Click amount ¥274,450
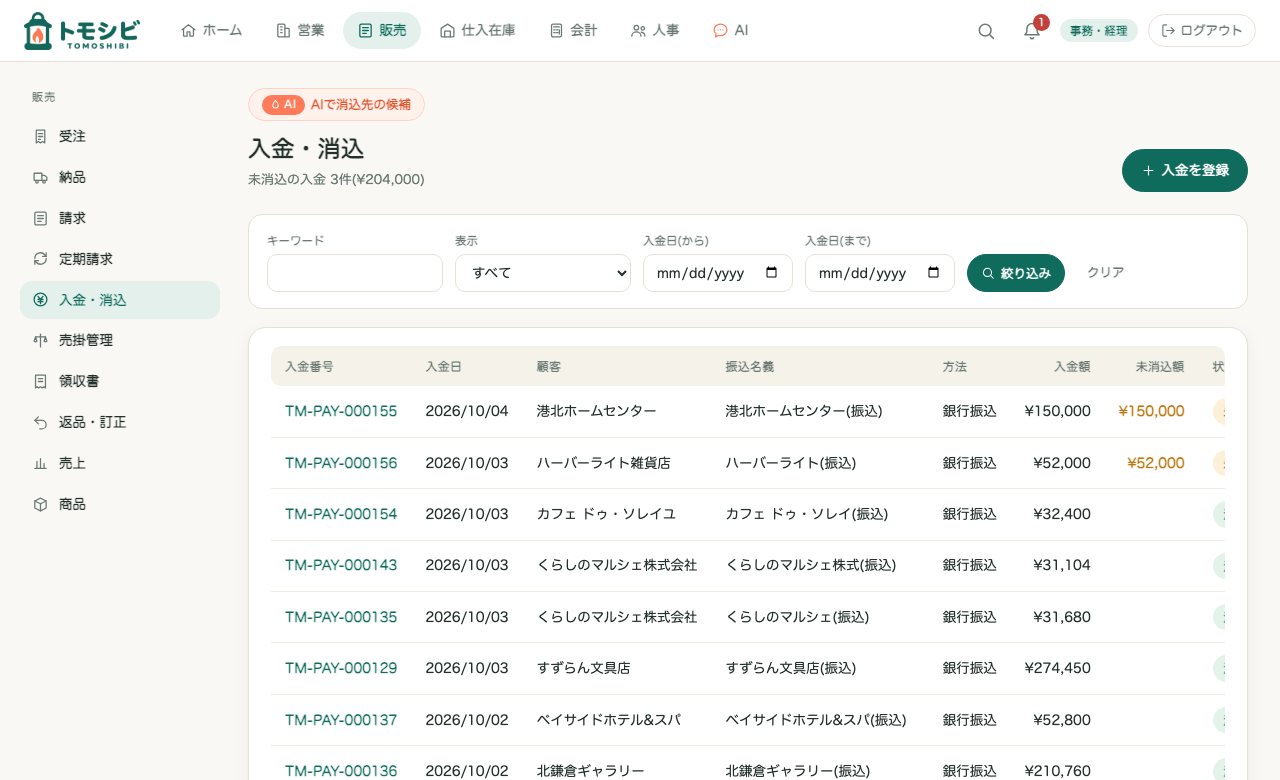 click(x=1058, y=668)
